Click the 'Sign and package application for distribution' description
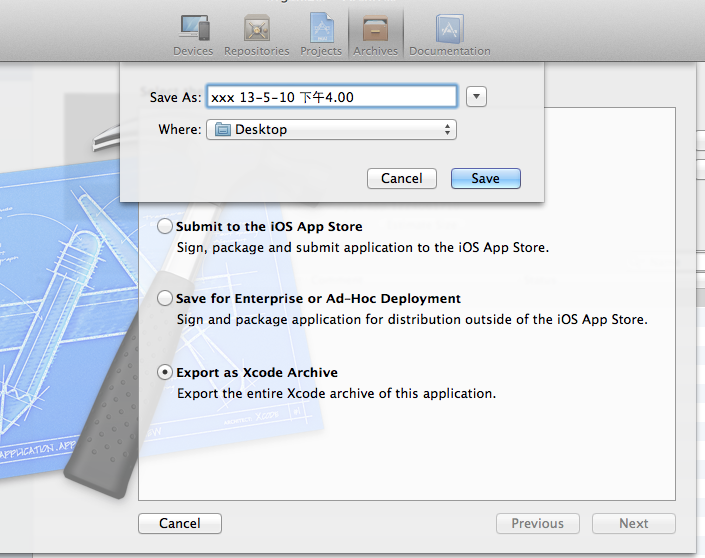The width and height of the screenshot is (705, 558). pyautogui.click(x=412, y=320)
